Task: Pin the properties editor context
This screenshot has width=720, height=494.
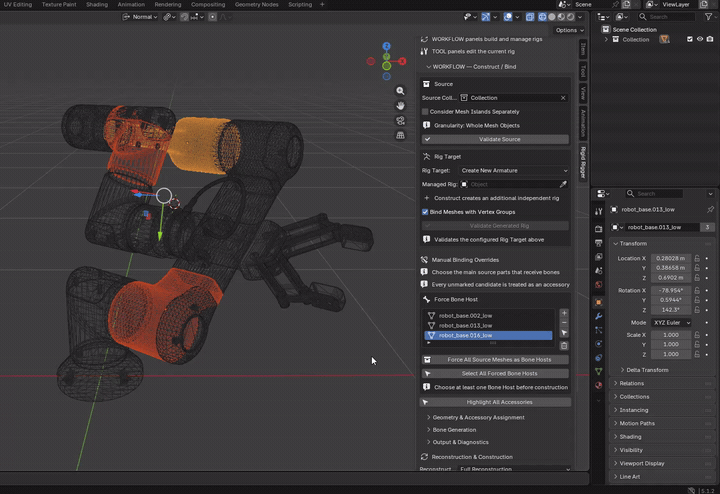Action: 710,209
